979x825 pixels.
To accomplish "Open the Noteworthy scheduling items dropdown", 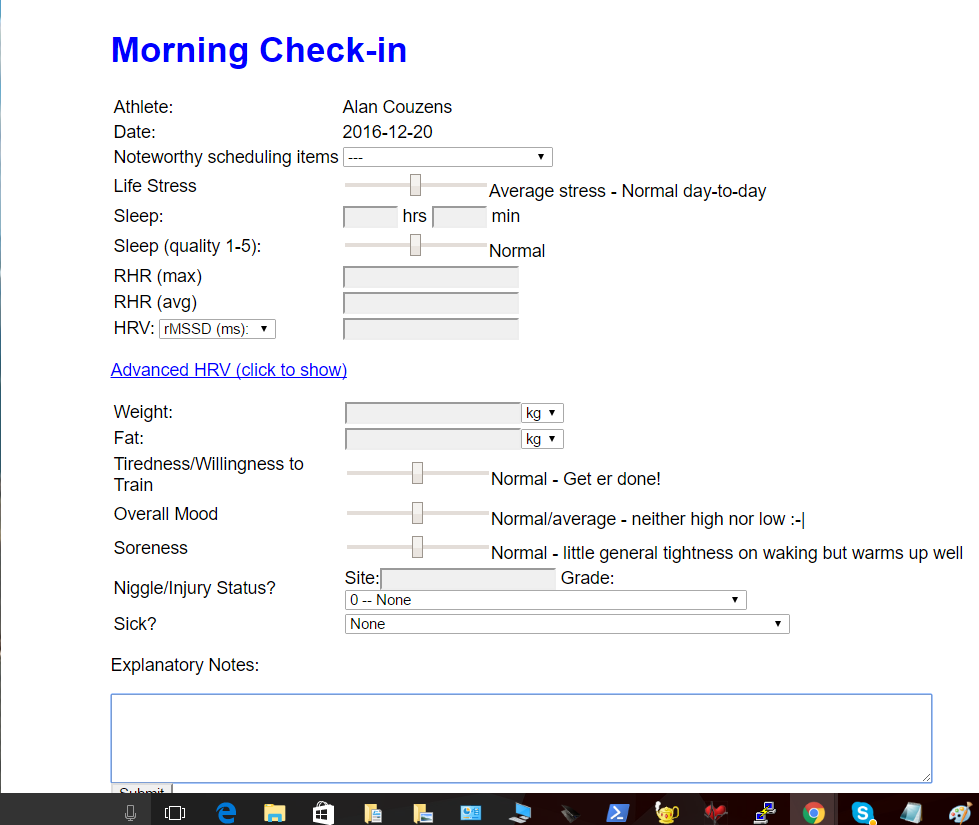I will pos(448,157).
